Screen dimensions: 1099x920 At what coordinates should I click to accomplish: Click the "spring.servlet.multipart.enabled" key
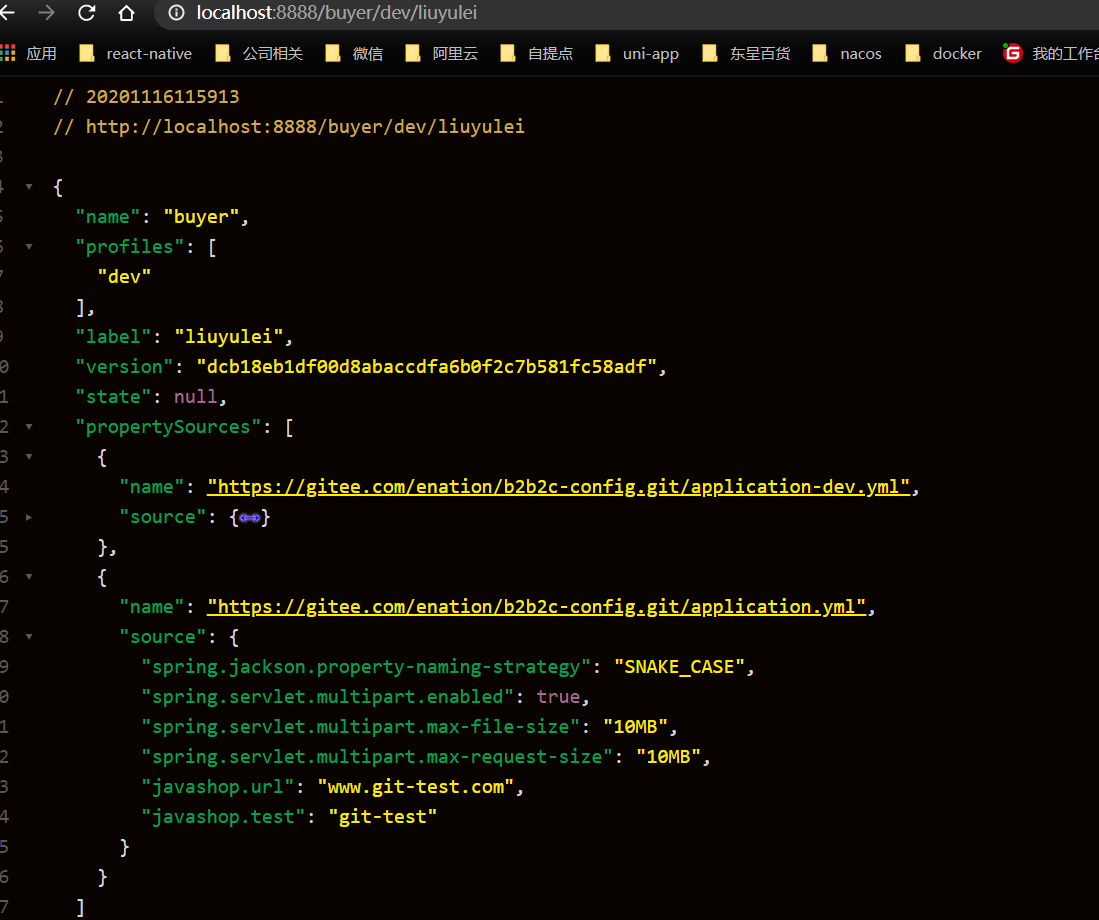click(x=327, y=697)
